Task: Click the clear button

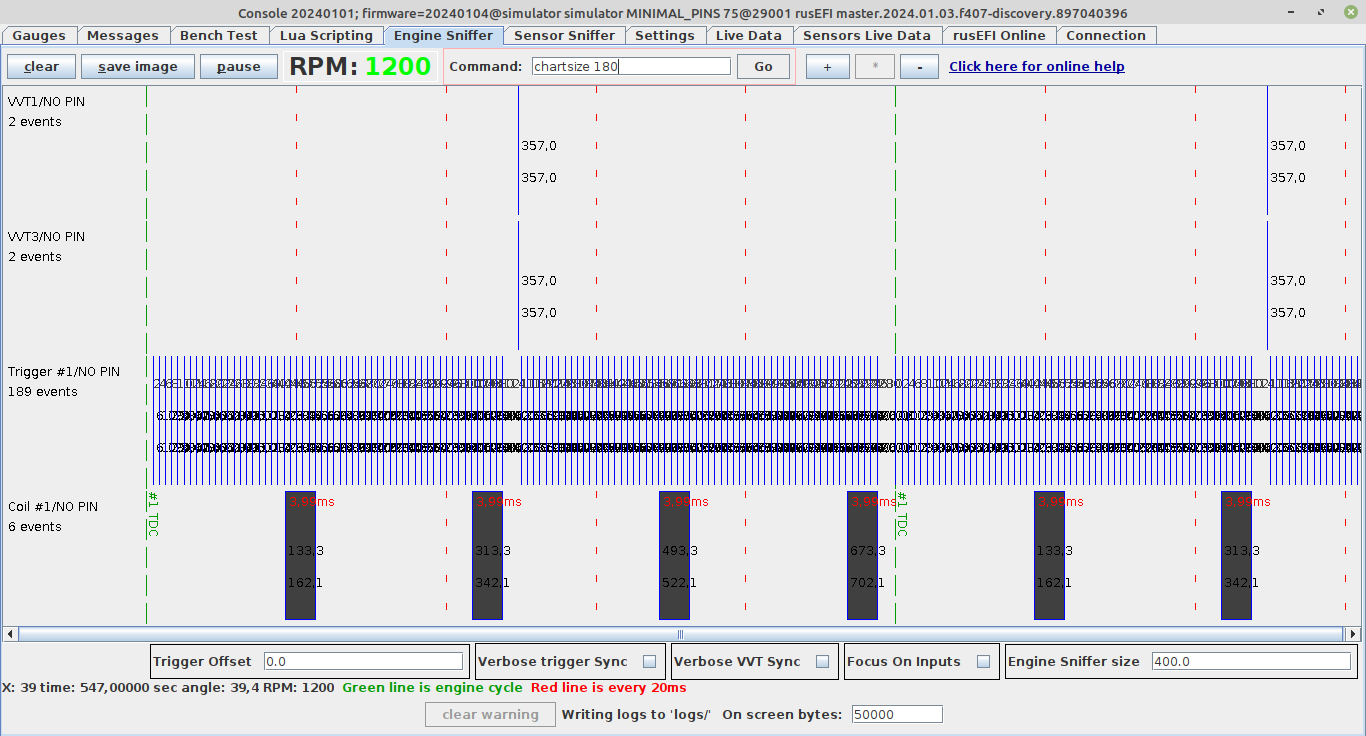Action: [41, 67]
